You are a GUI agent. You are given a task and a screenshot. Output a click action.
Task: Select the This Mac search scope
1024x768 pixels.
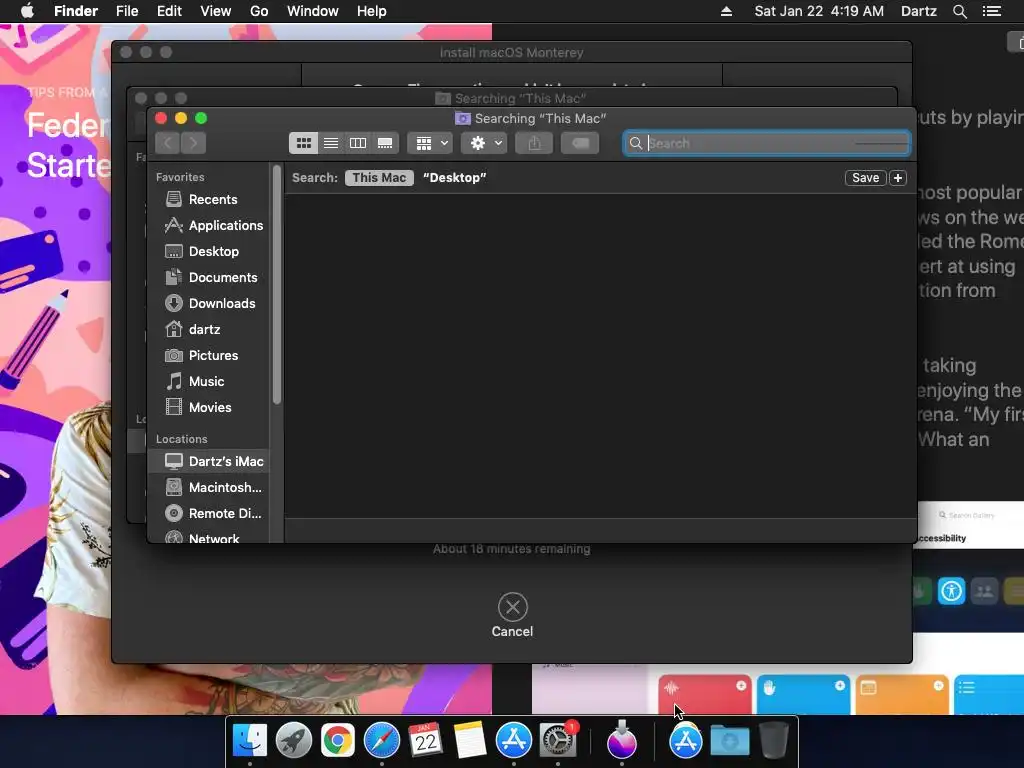tap(379, 178)
